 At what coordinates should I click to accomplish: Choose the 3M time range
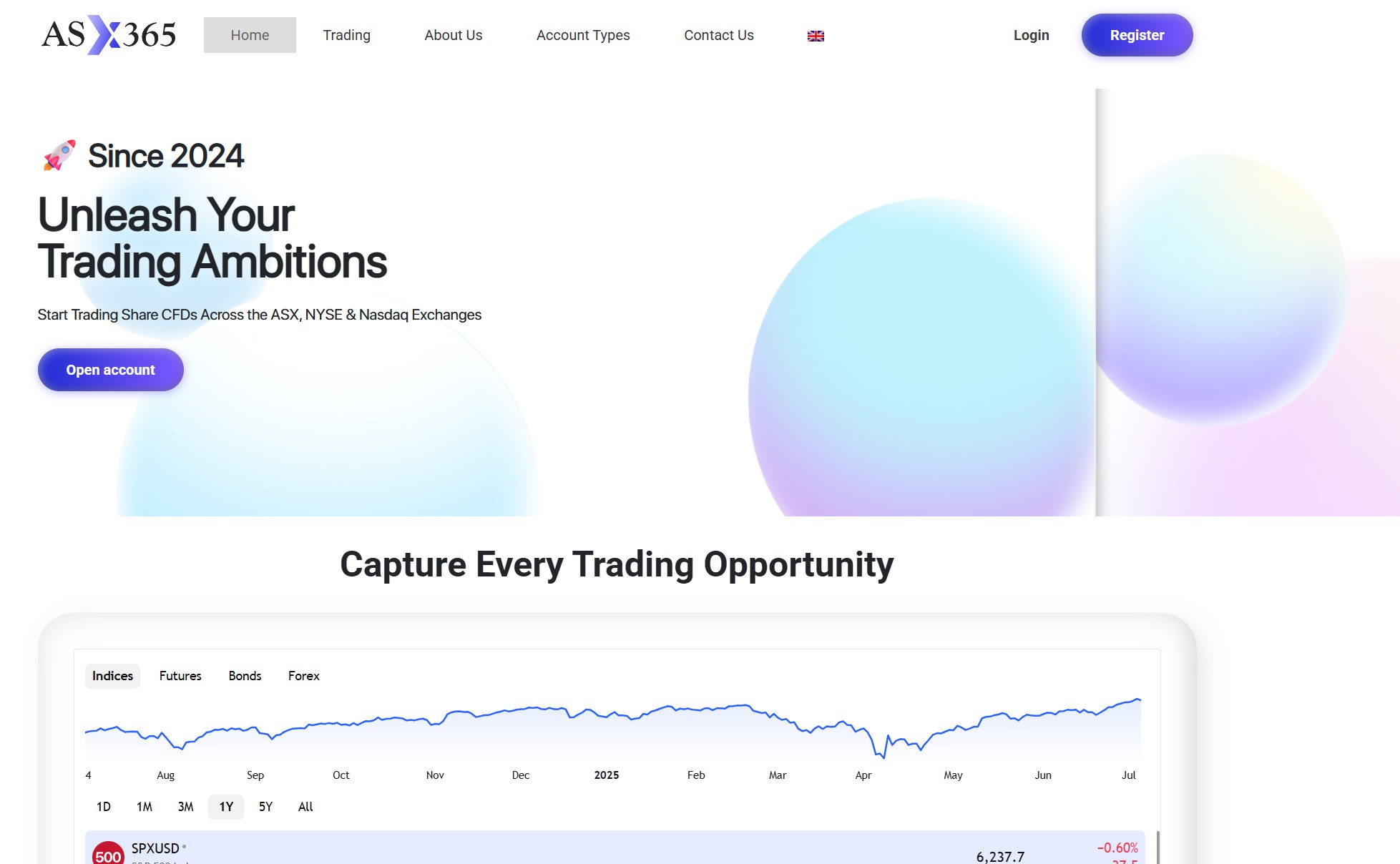tap(185, 807)
